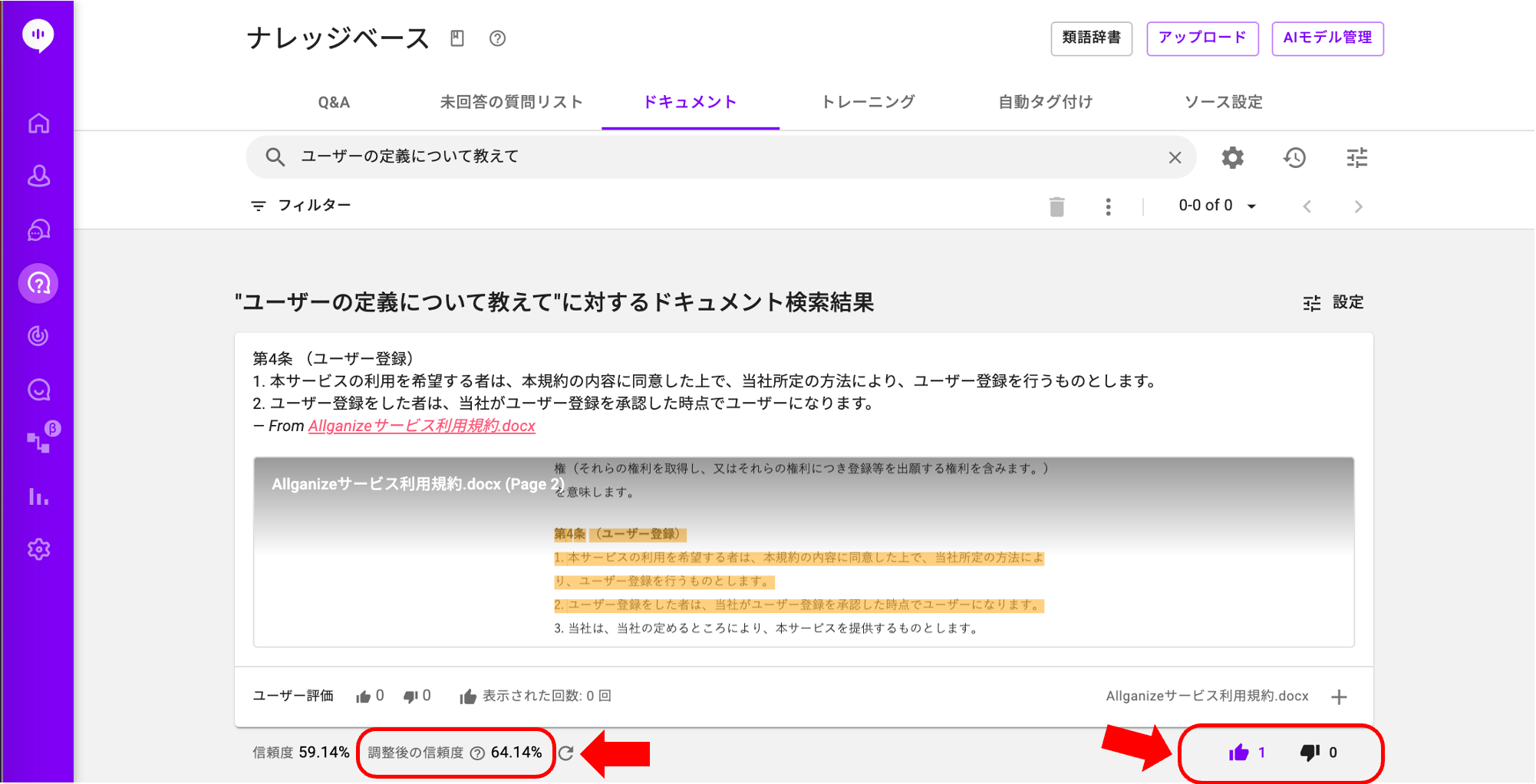Click the Alli logo in the sidebar

[x=38, y=35]
